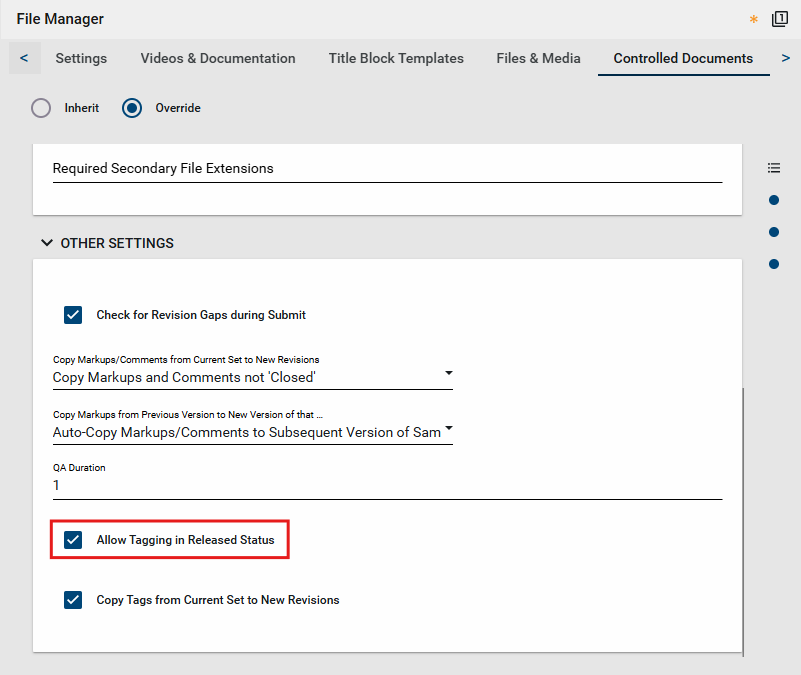Click the QA Duration input field
This screenshot has height=675, width=801.
click(386, 485)
